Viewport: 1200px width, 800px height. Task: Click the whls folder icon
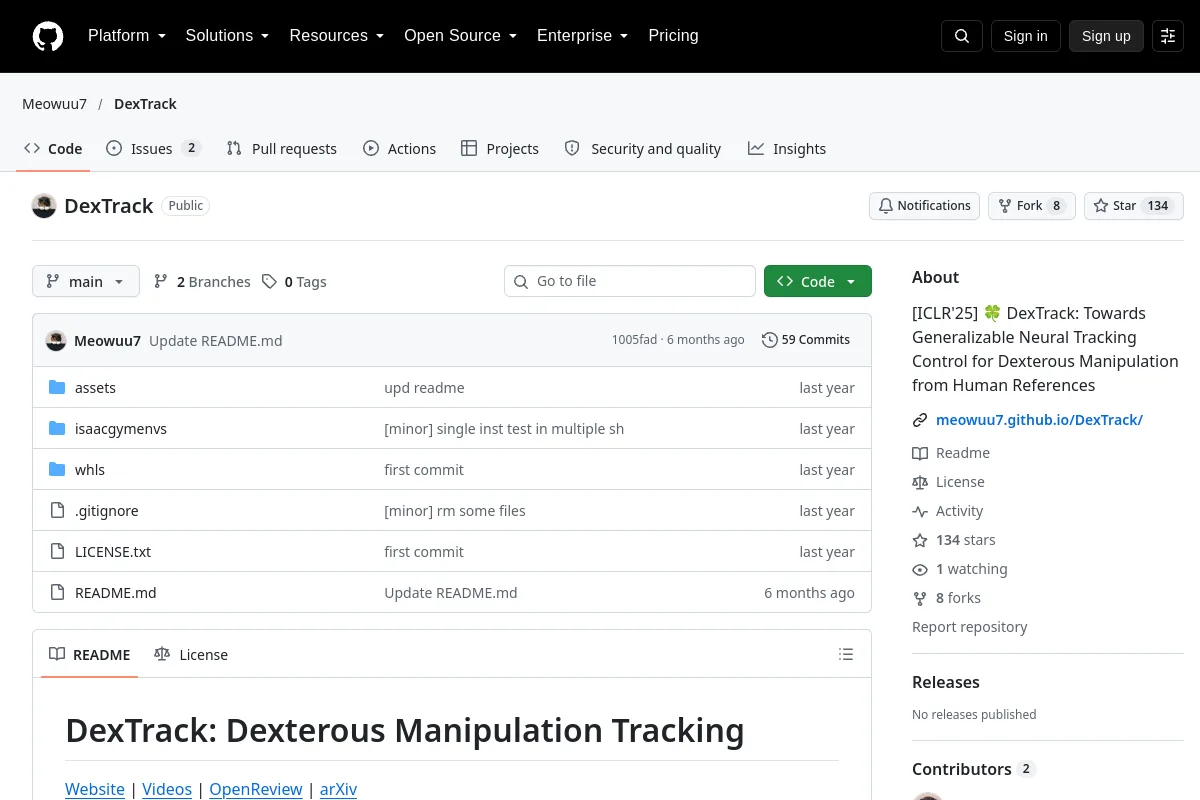tap(57, 470)
